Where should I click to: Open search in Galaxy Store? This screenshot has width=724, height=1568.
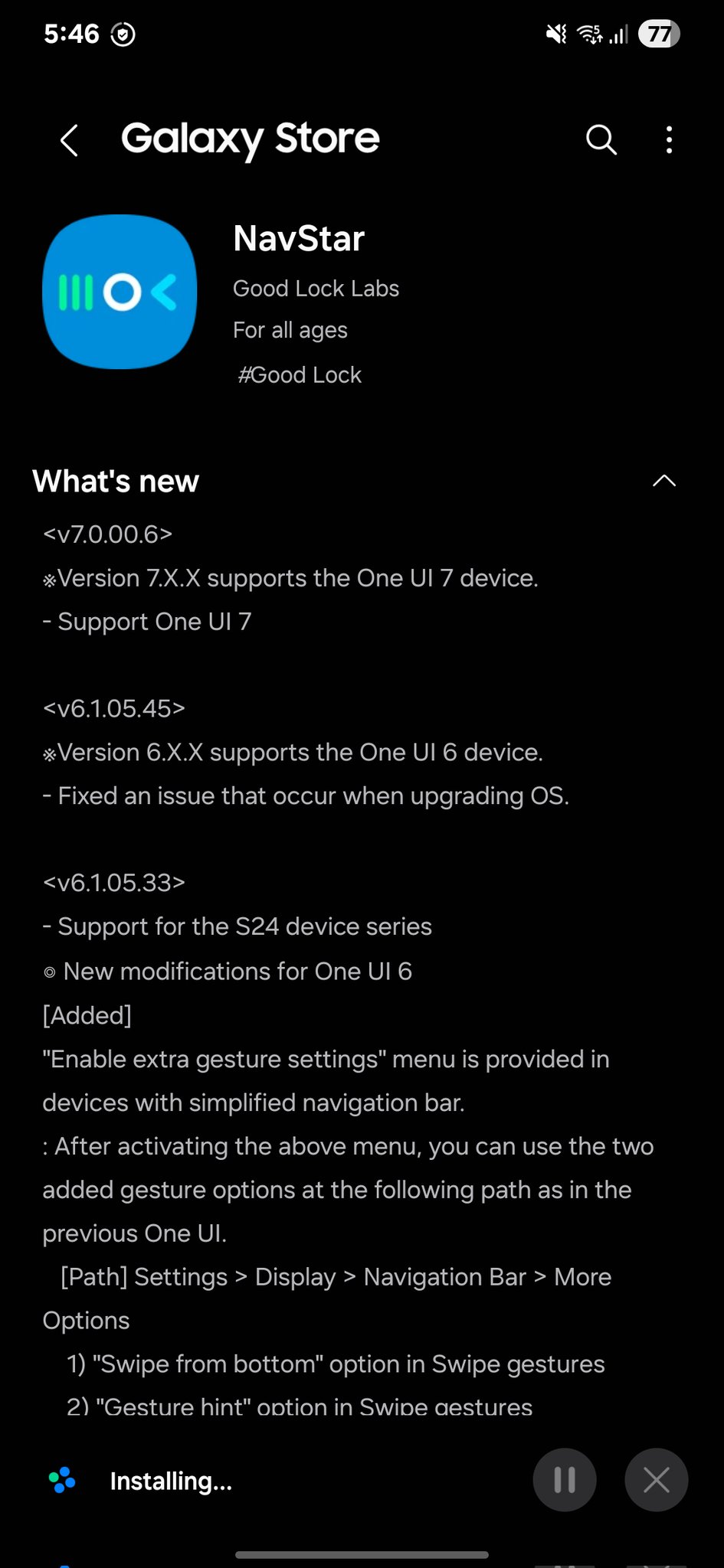[x=601, y=140]
